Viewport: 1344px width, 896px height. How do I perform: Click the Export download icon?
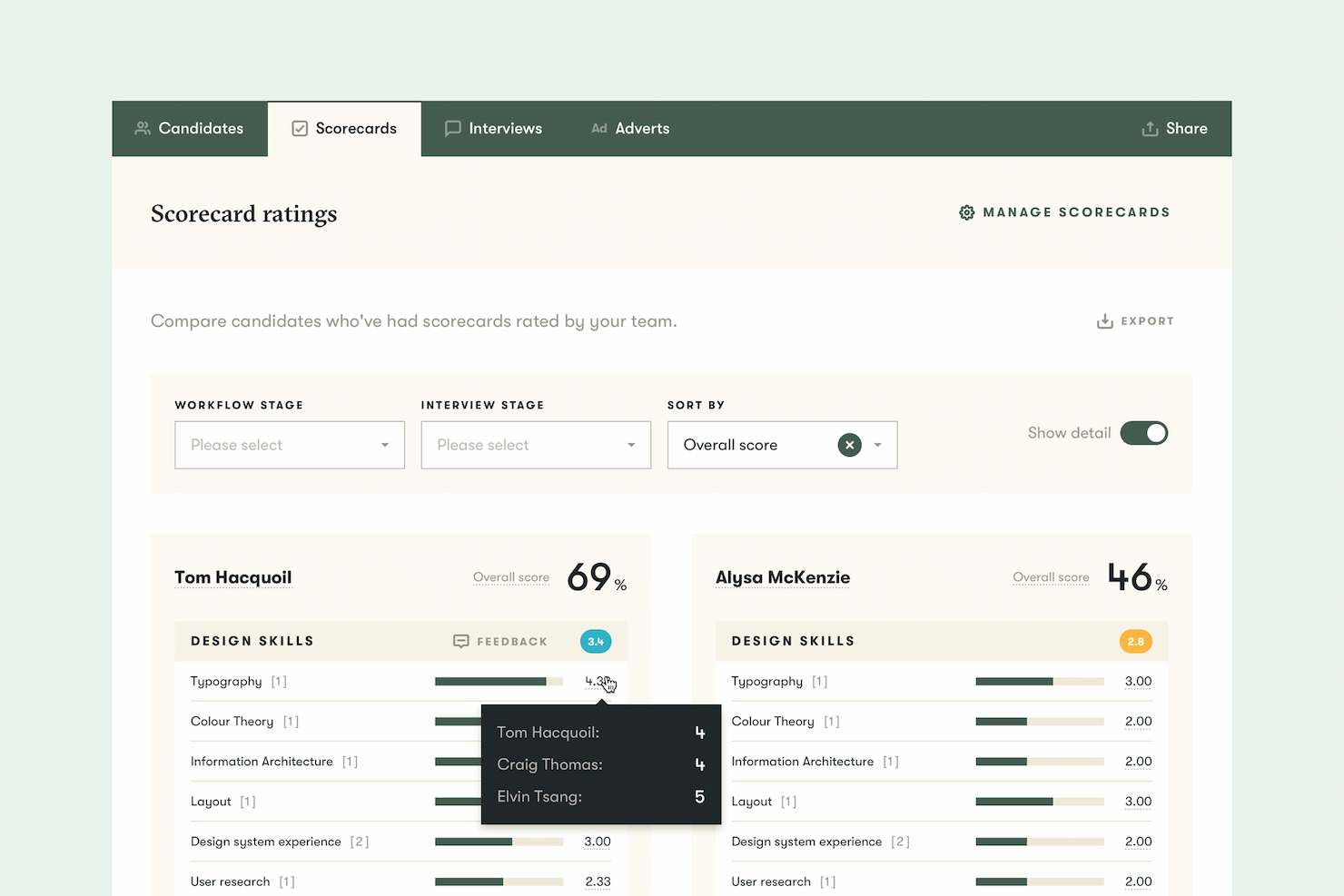[1103, 320]
